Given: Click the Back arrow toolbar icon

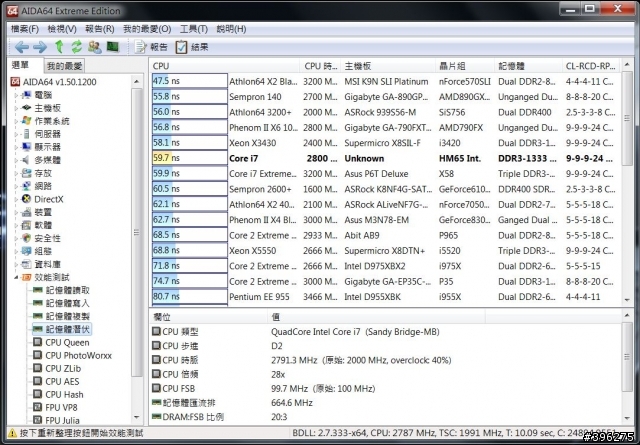Looking at the screenshot, I should (21, 47).
